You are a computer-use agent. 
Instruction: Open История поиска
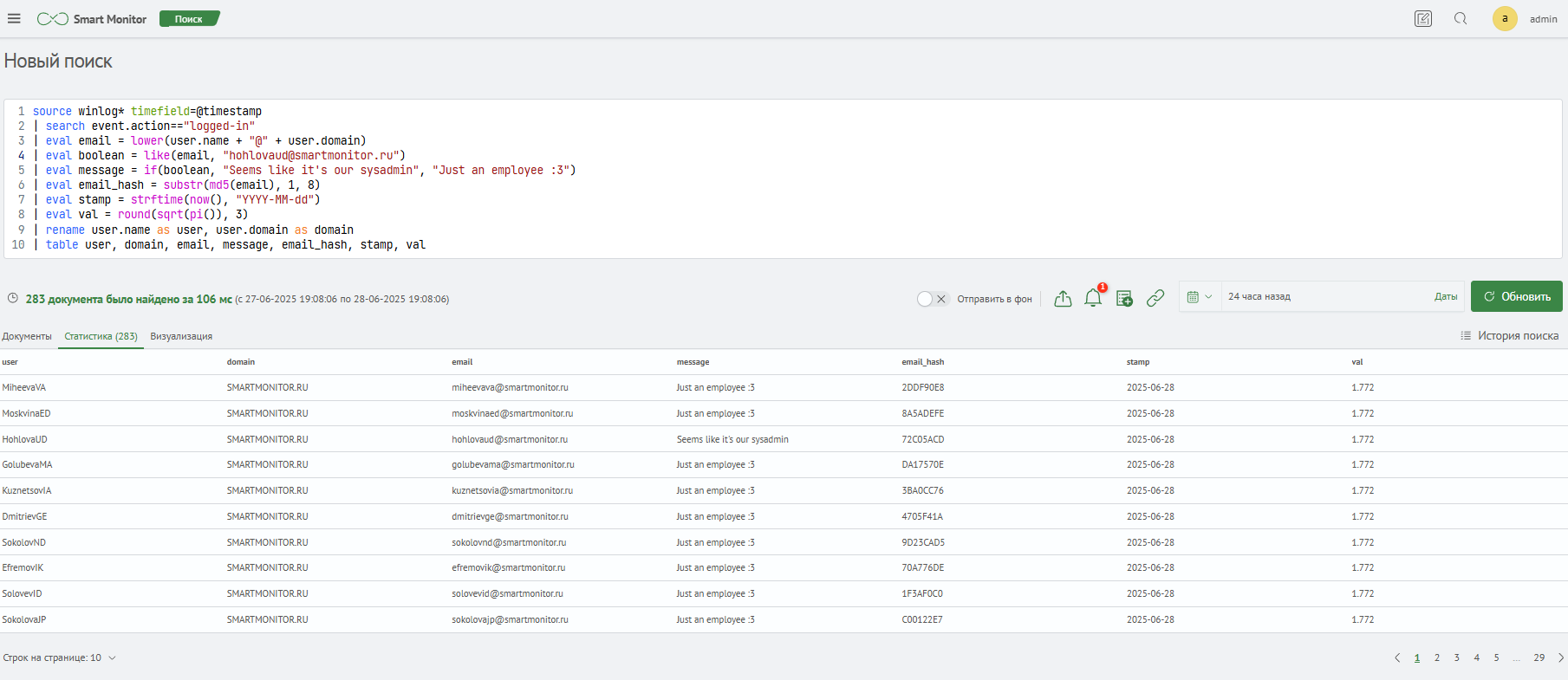(x=1509, y=335)
